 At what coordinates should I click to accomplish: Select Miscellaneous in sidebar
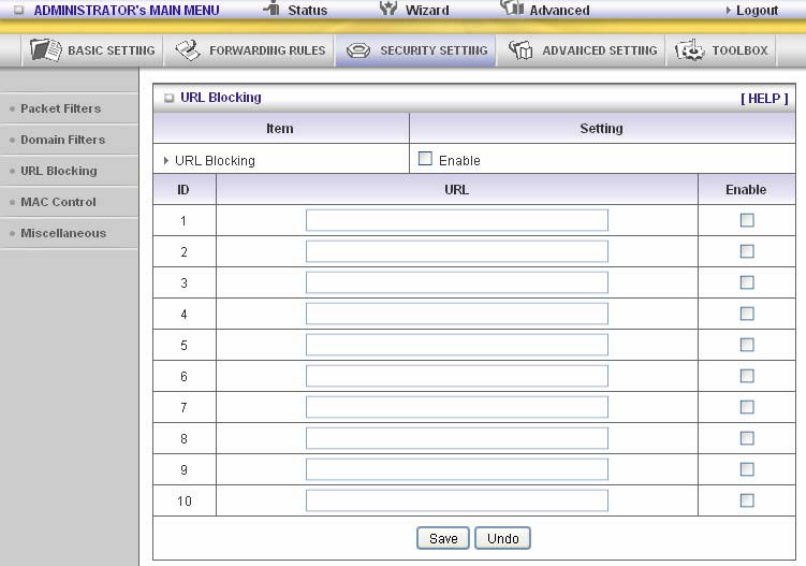pyautogui.click(x=63, y=233)
